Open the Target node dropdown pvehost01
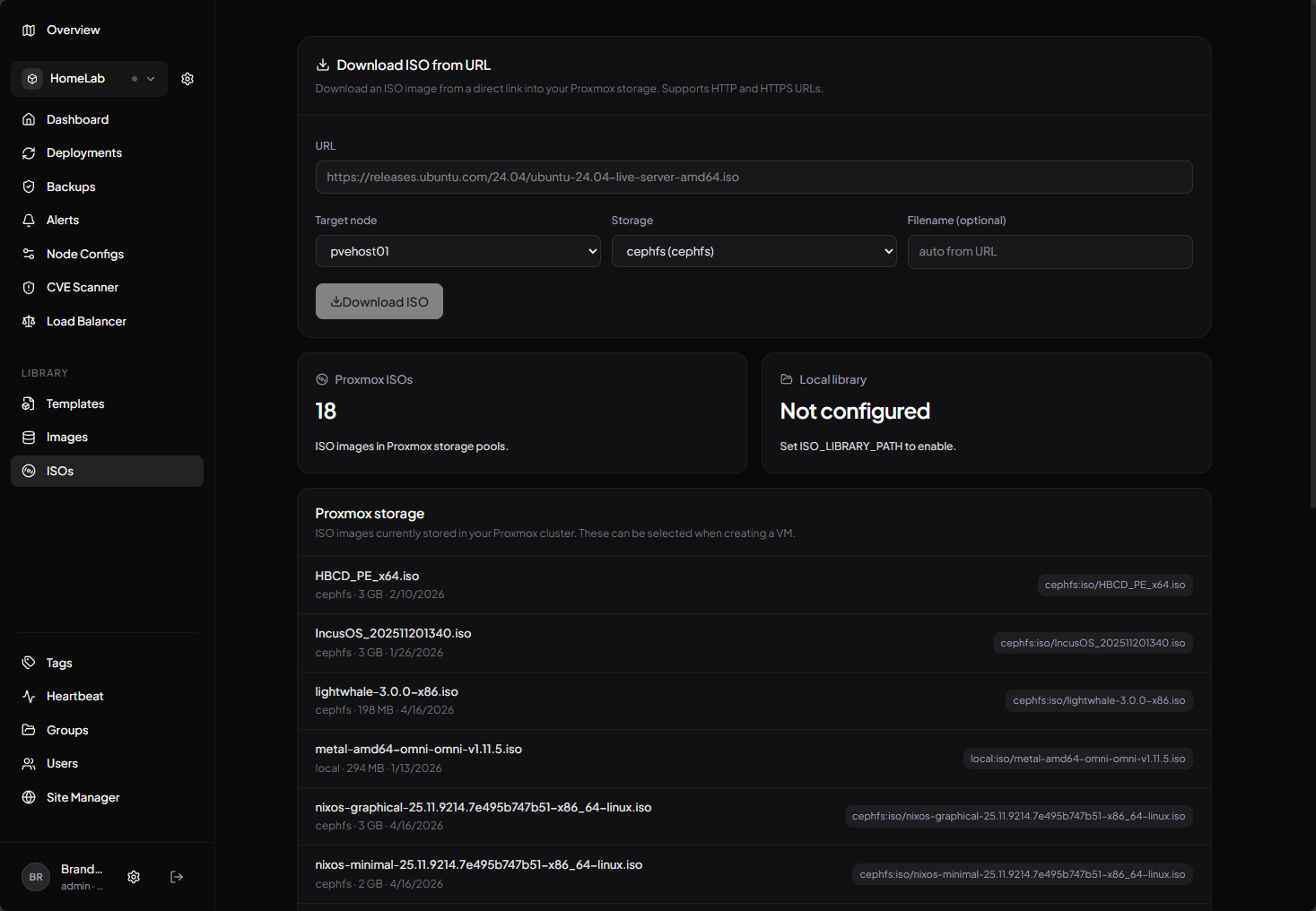Screen dimensions: 1316x911 coord(458,252)
